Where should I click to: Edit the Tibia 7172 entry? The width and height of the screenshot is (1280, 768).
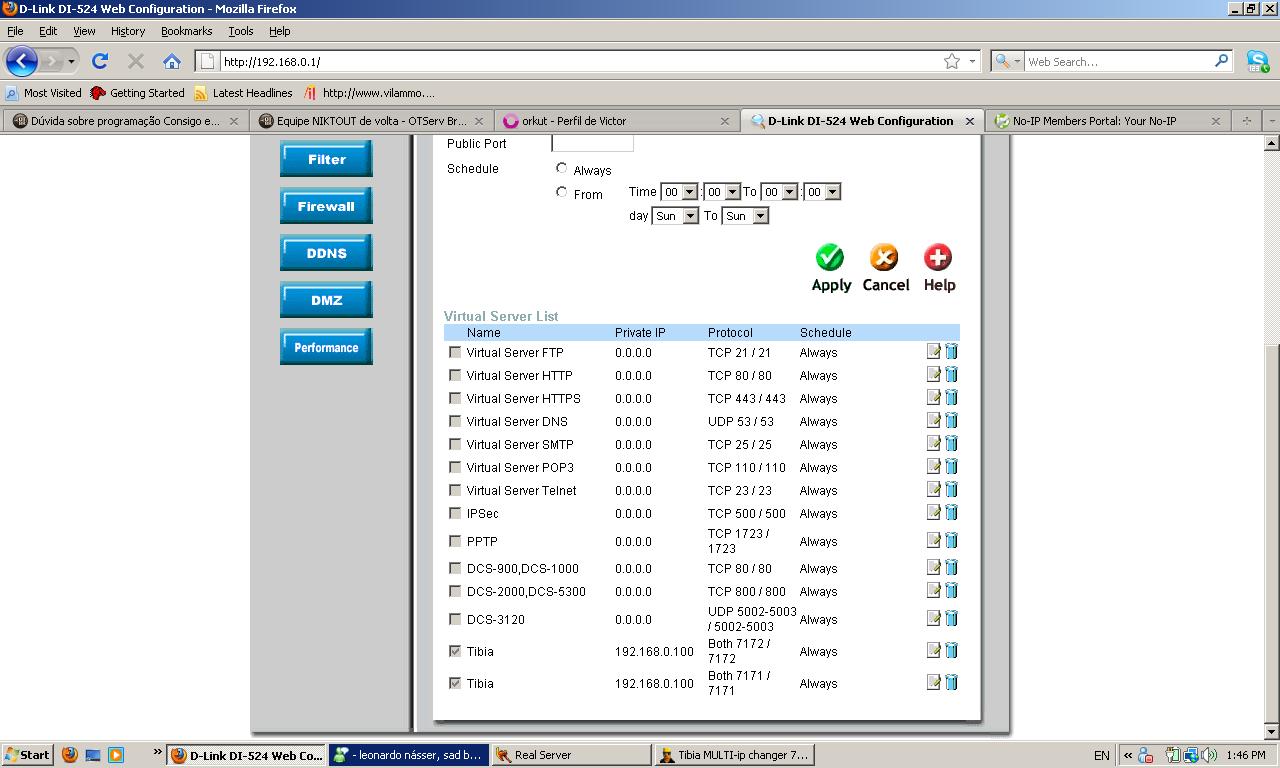[x=933, y=650]
